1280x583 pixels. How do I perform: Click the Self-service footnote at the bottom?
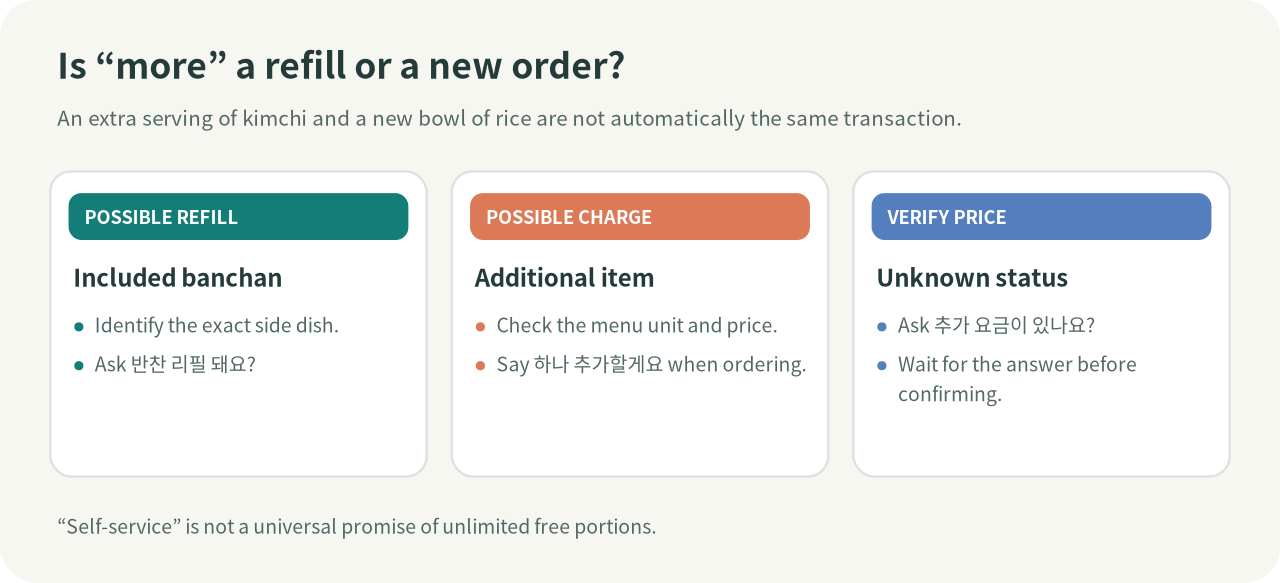[x=357, y=526]
